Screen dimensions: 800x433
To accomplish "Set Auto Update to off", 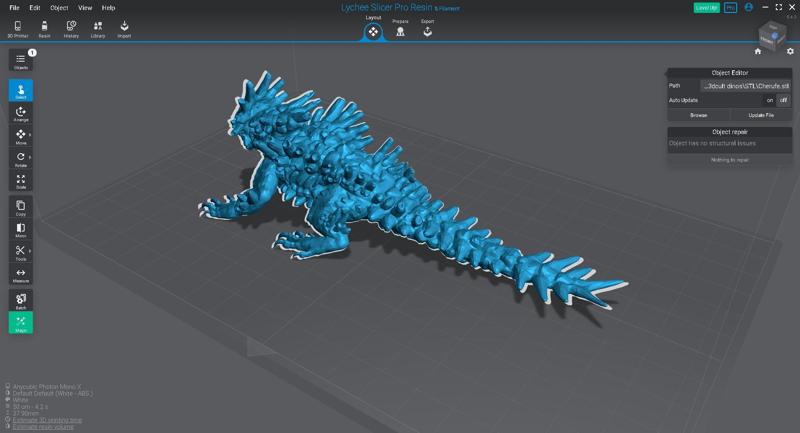I will pyautogui.click(x=783, y=100).
